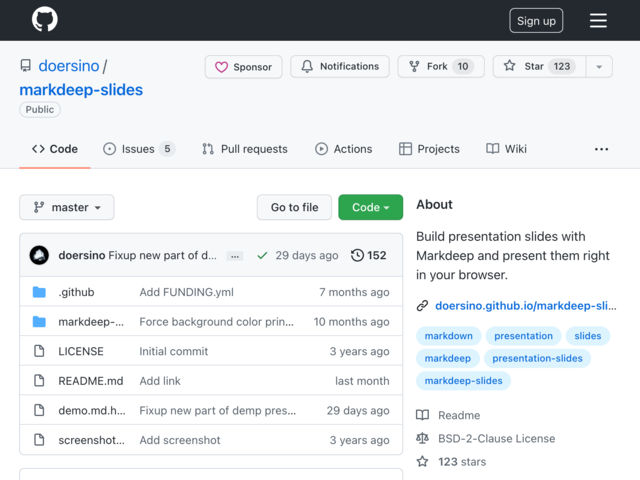640x480 pixels.
Task: Open the screenshot... file
Action: 91,440
